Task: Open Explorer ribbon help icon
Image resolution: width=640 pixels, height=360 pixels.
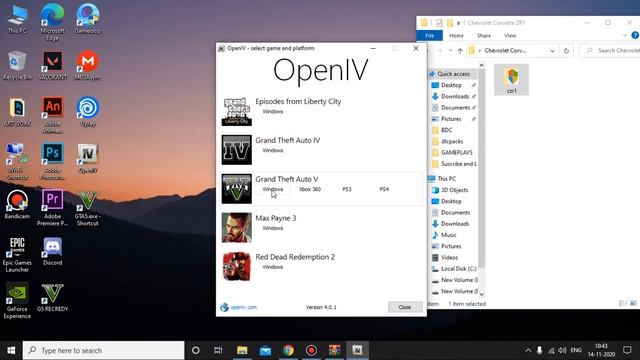Action: [635, 36]
